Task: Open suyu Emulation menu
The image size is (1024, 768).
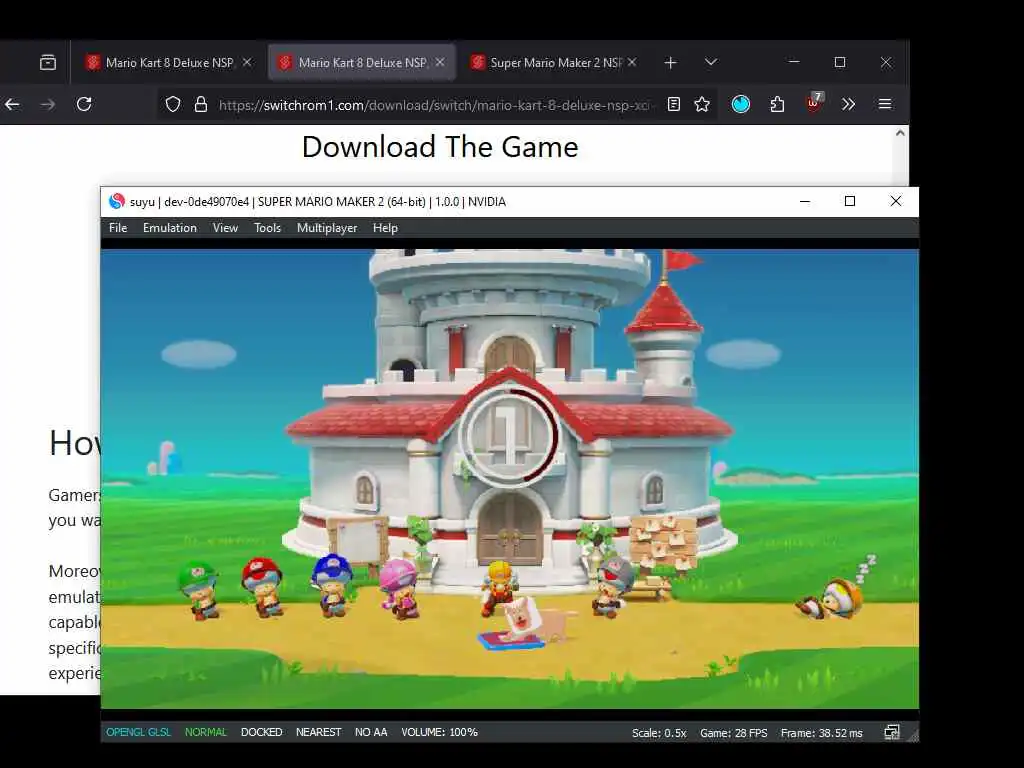Action: click(x=170, y=228)
